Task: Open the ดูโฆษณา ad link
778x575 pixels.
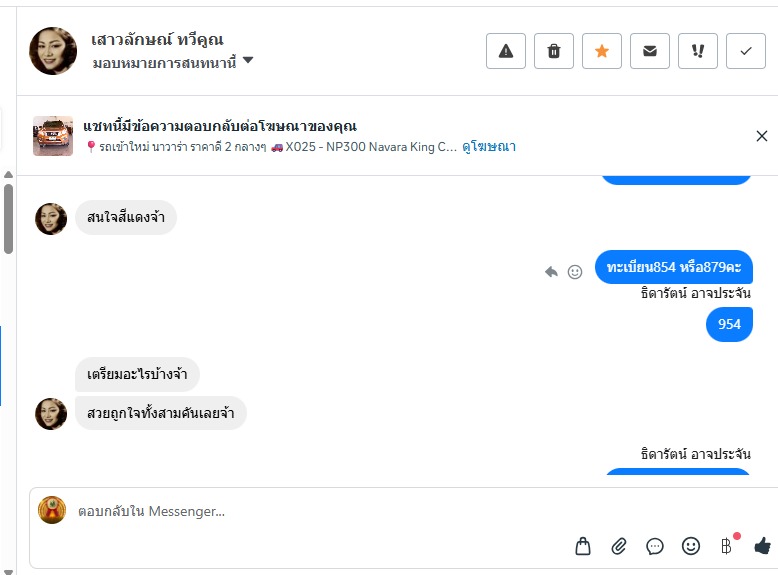Action: (488, 146)
